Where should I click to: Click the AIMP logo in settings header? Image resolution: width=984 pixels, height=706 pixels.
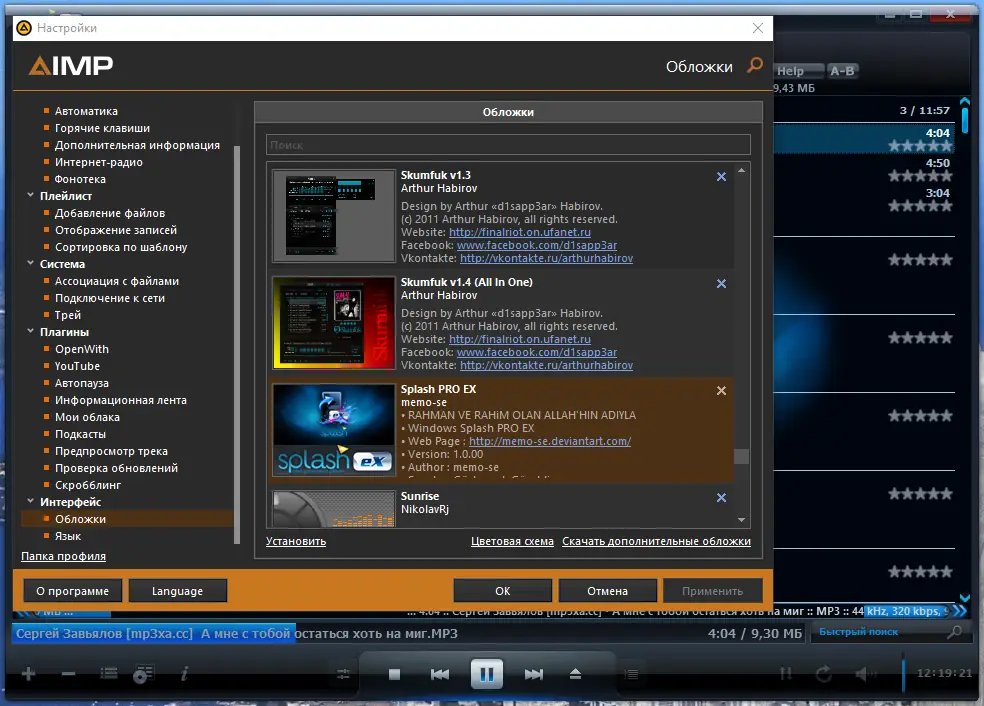71,65
